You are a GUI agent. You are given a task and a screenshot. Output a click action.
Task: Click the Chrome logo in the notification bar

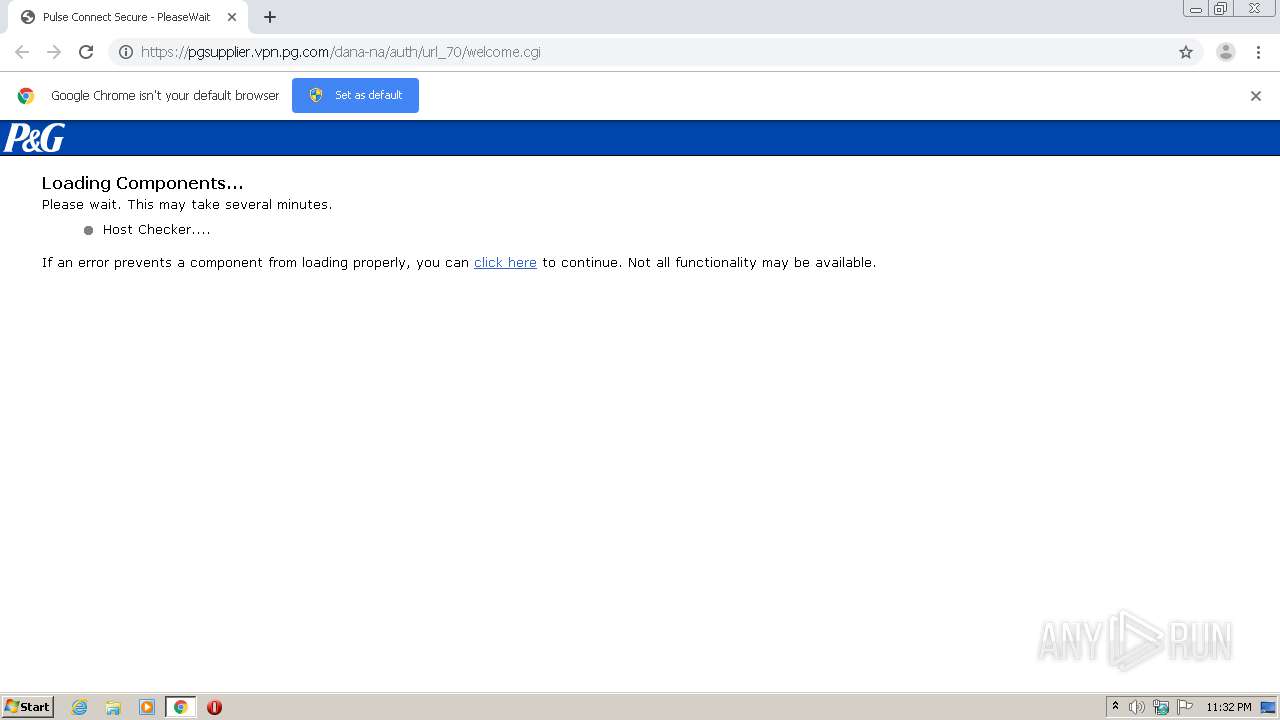click(26, 96)
